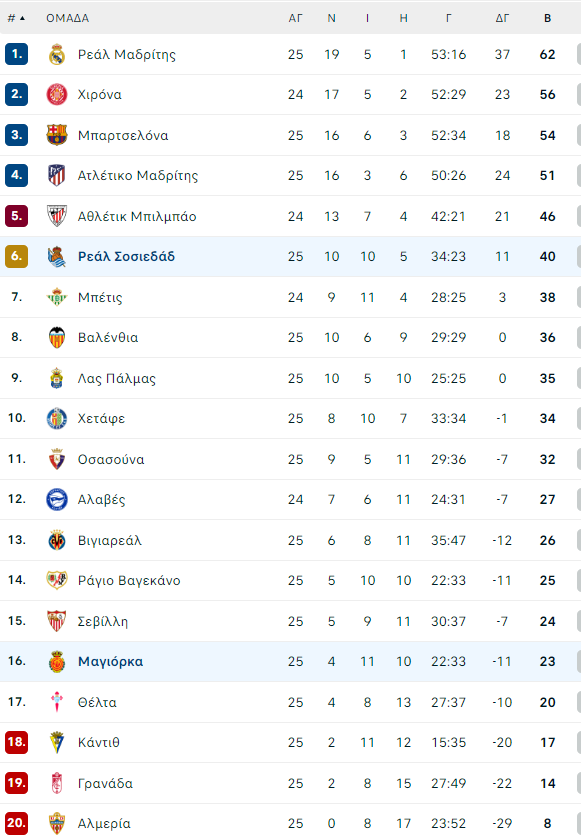
Task: Open the Ρεάλ Σοσιεδάδ team link
Action: pyautogui.click(x=126, y=256)
